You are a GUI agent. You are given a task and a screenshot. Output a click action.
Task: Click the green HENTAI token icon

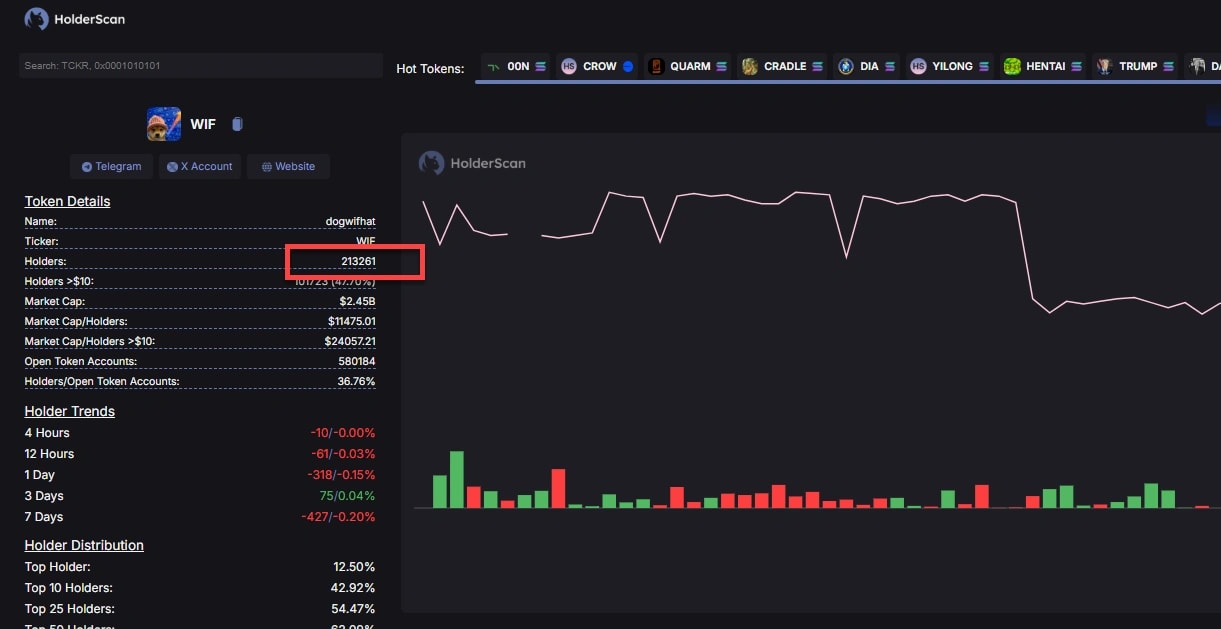[1012, 66]
